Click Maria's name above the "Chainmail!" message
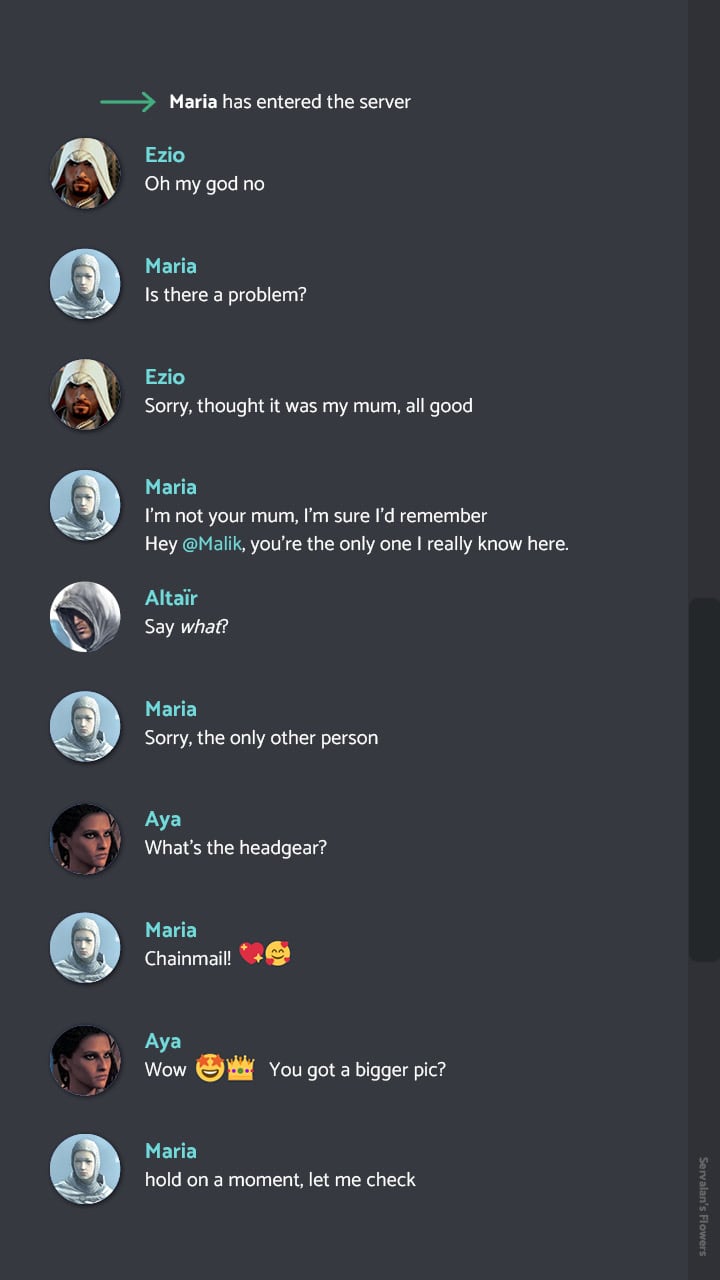 point(171,930)
